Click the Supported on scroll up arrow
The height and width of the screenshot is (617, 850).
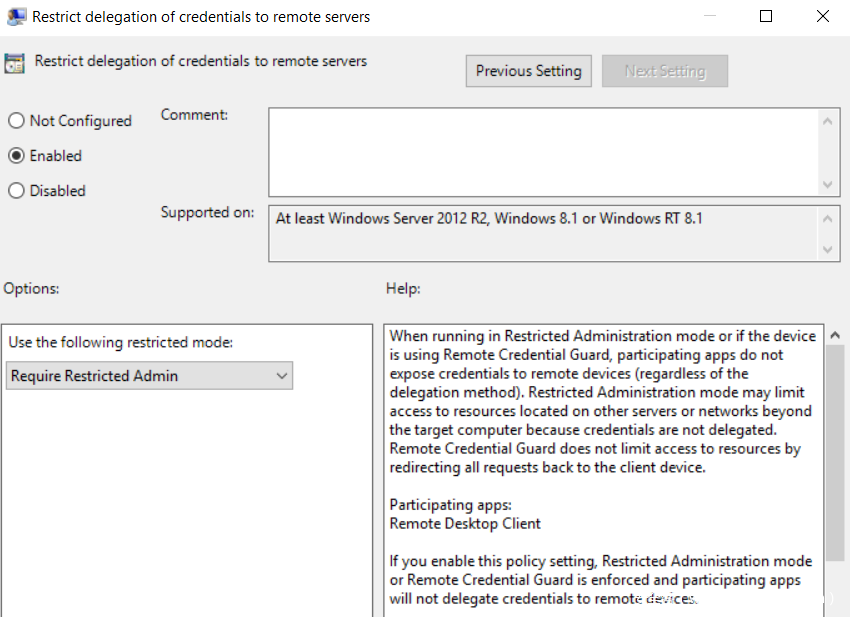pos(828,218)
